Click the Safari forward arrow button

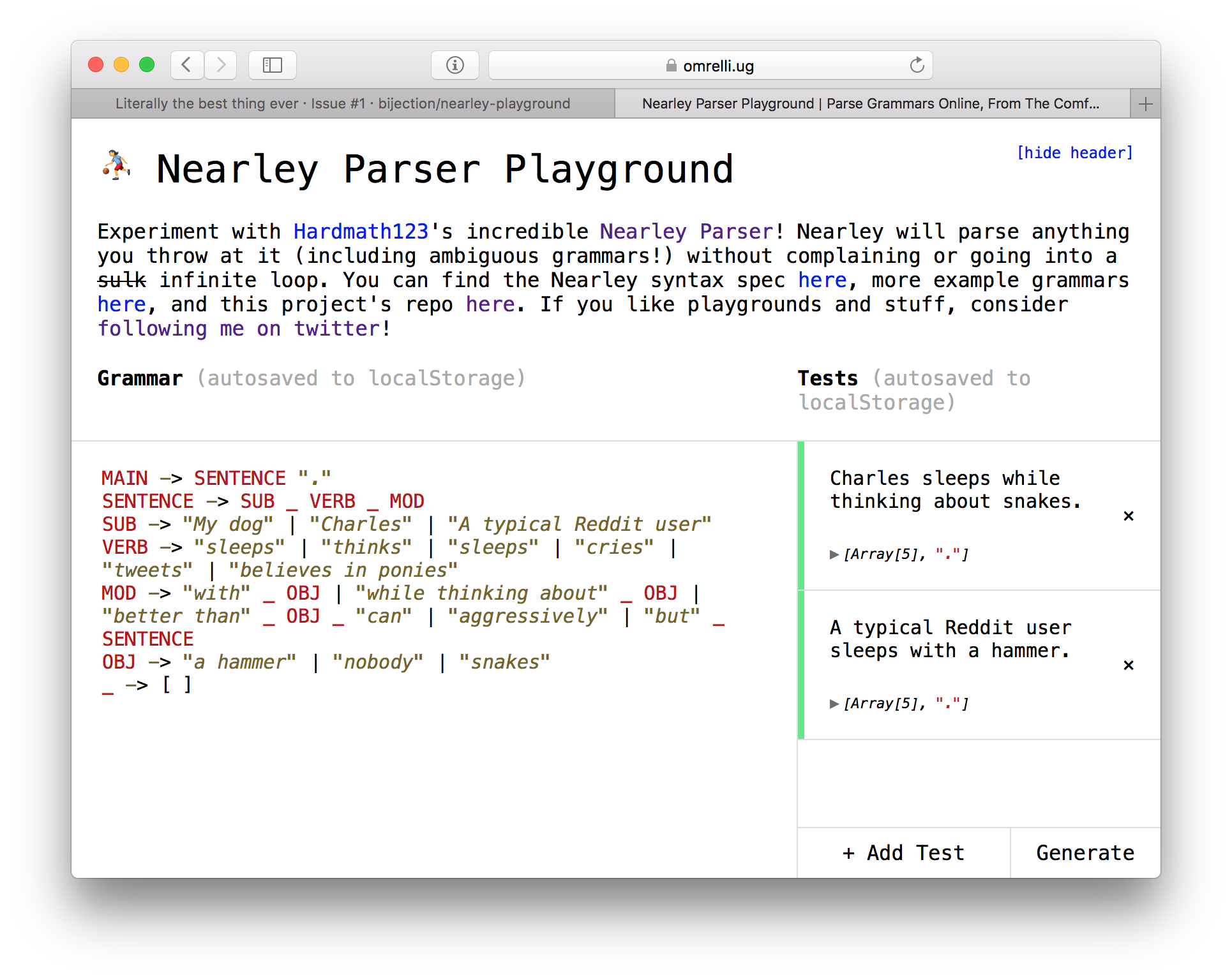pyautogui.click(x=221, y=65)
